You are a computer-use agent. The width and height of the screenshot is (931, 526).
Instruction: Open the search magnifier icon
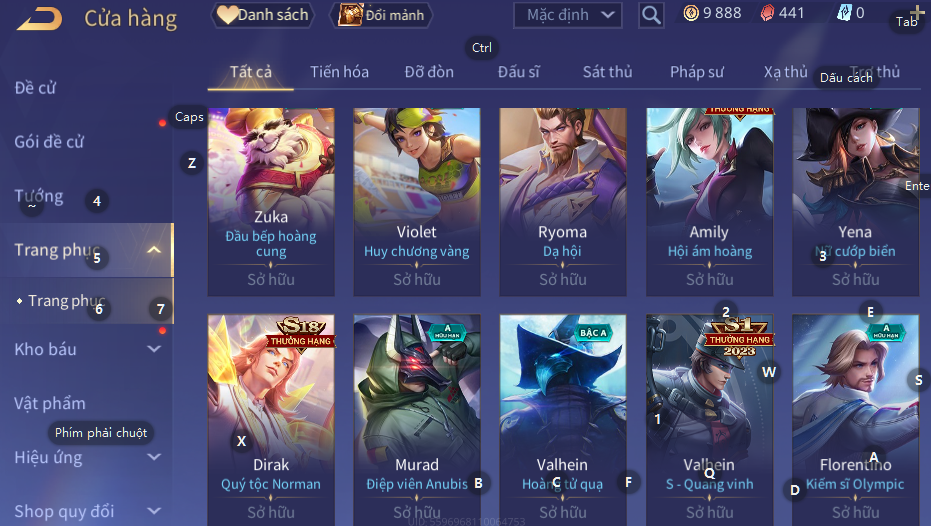[651, 15]
